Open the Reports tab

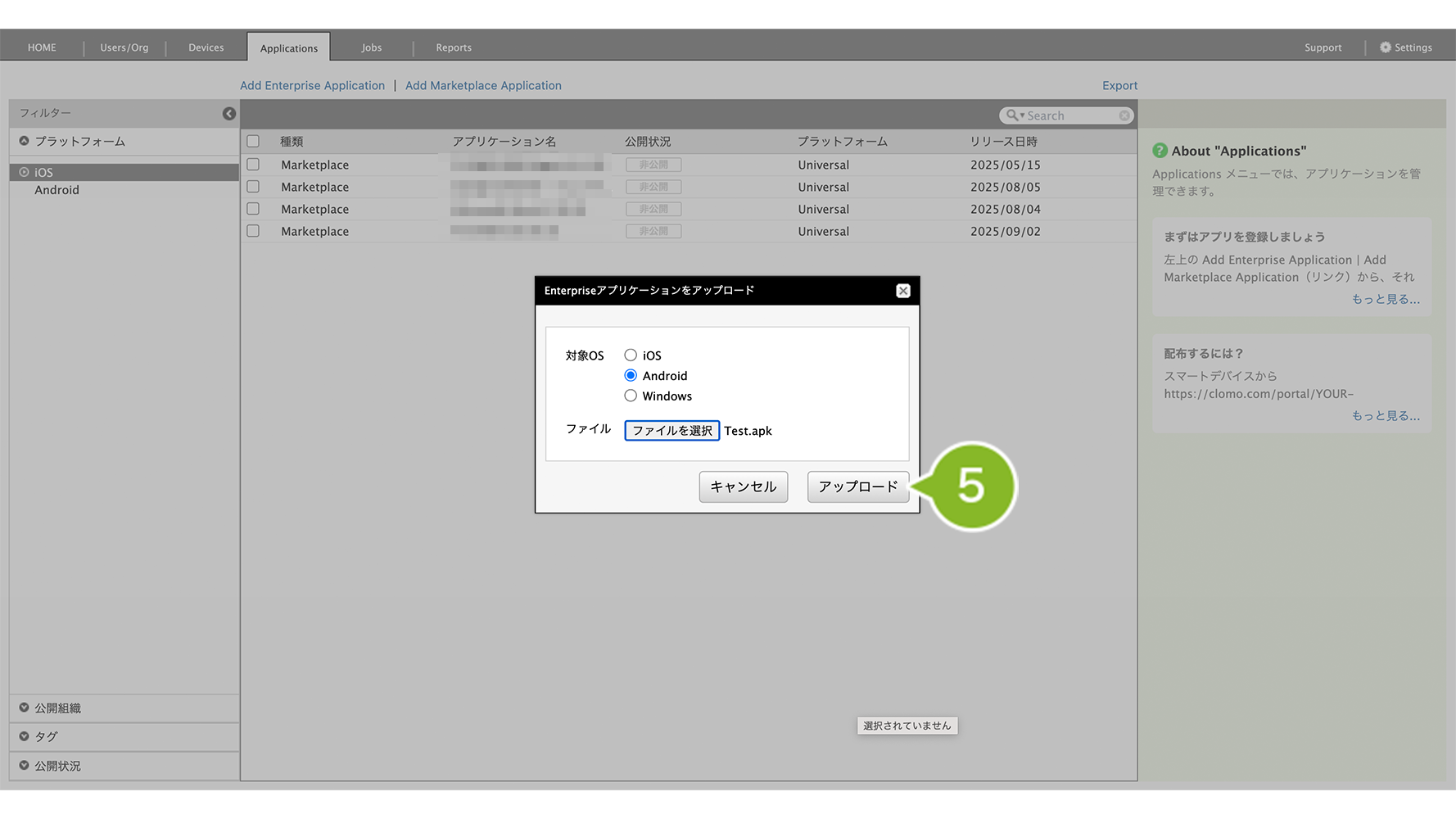pos(453,48)
